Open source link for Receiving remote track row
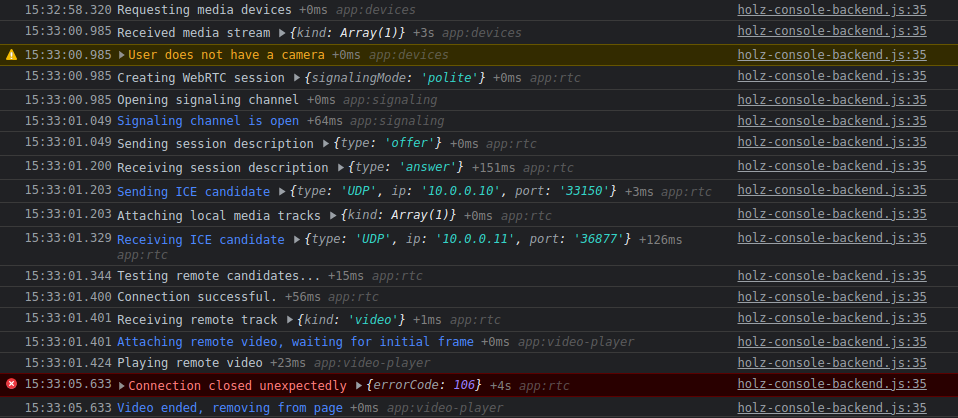 (832, 318)
